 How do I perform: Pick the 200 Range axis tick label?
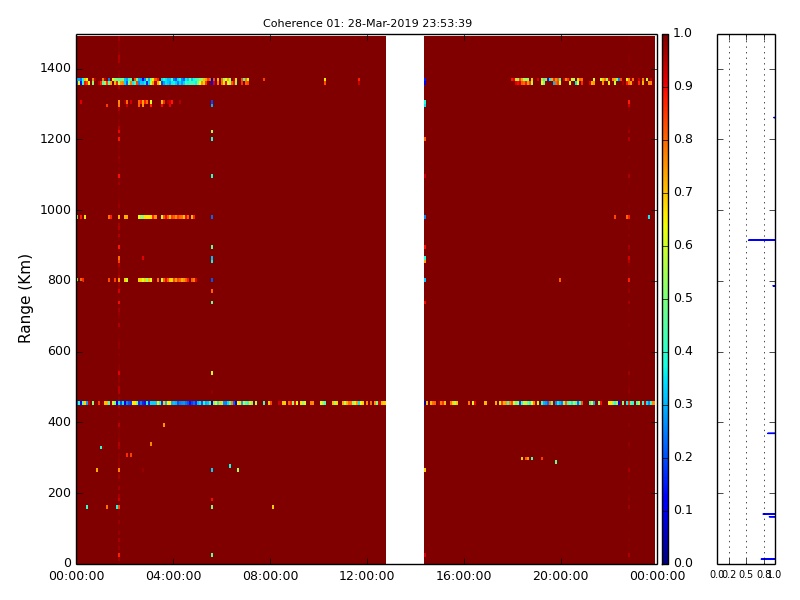click(x=59, y=493)
